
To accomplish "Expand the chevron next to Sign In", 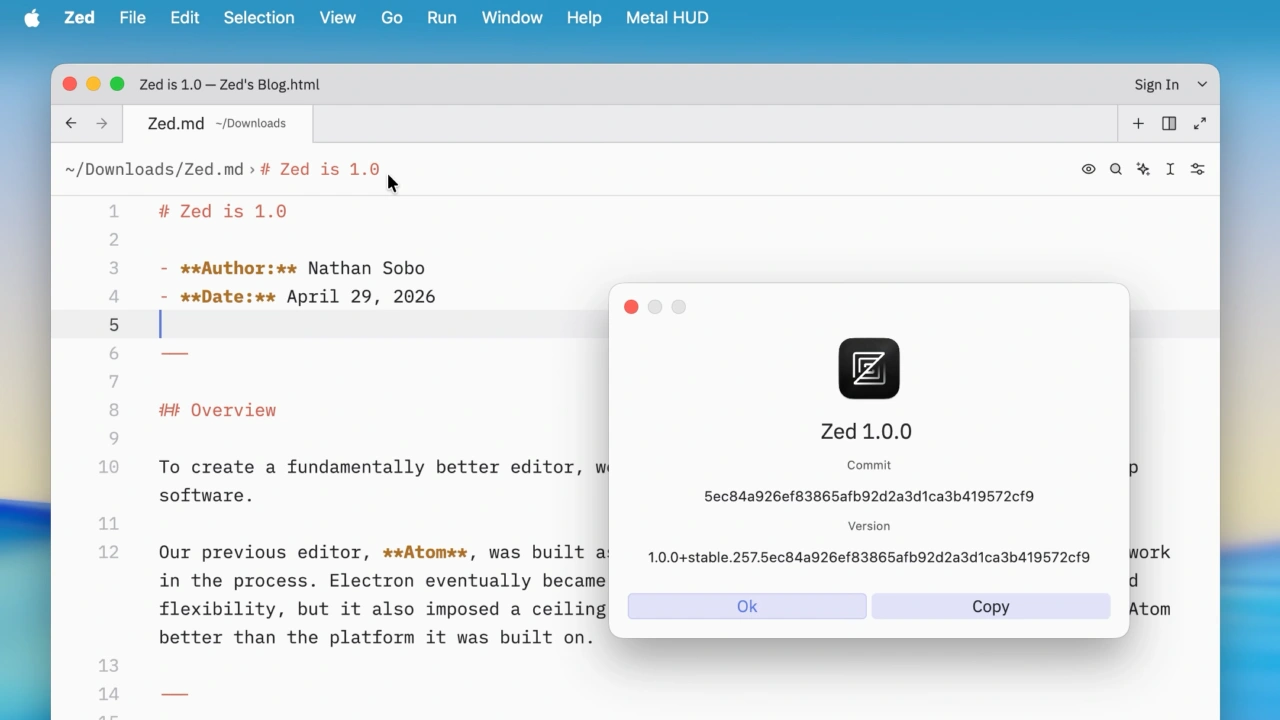I will click(x=1202, y=85).
